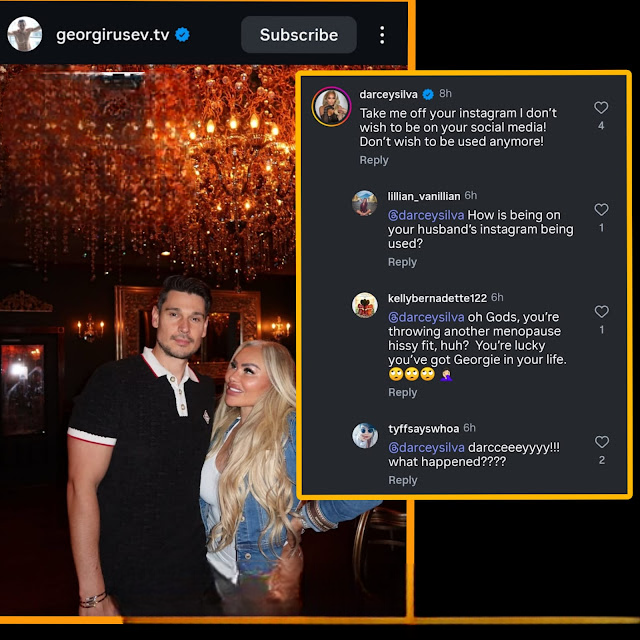The image size is (640, 640).
Task: Open the georgirusev.tv username link
Action: click(x=113, y=35)
